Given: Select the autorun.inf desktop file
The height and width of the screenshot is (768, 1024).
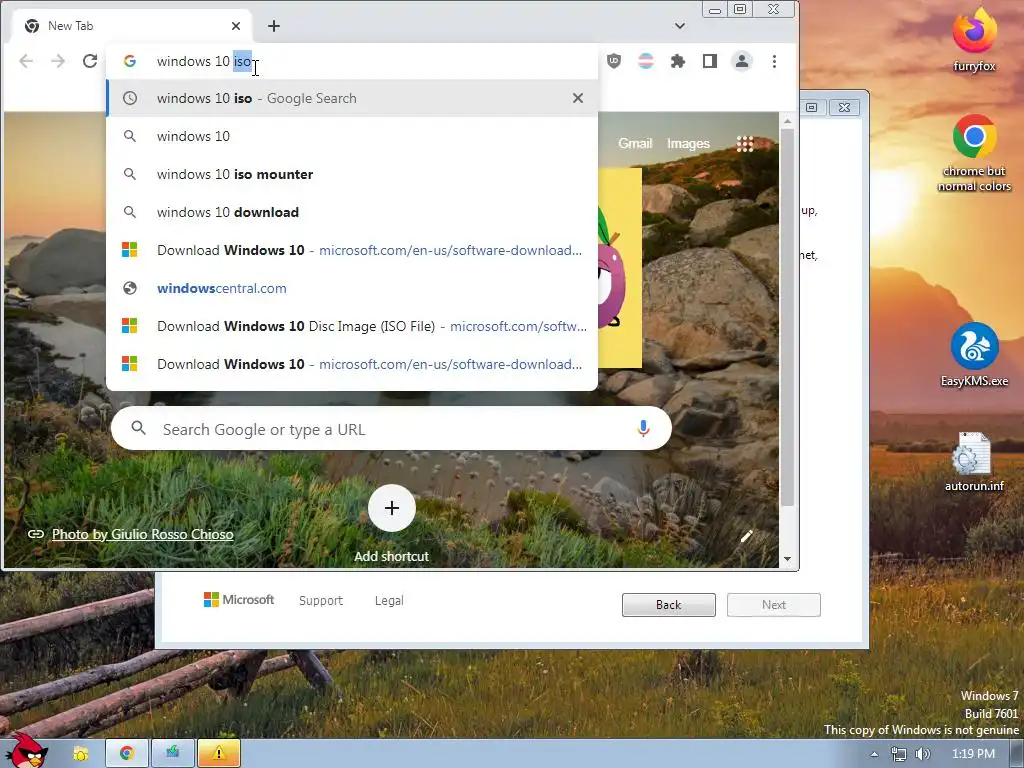Looking at the screenshot, I should click(974, 462).
